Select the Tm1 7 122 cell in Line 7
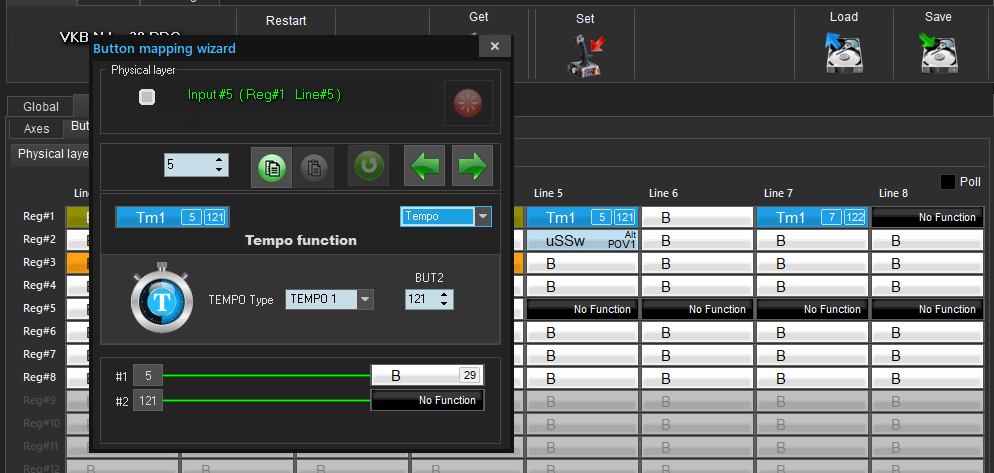This screenshot has height=473, width=994. pos(812,217)
